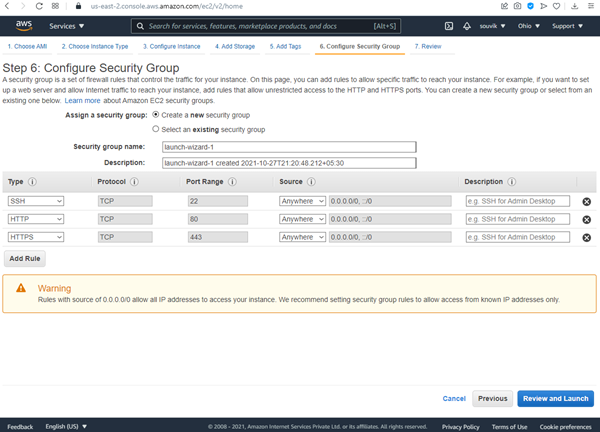The image size is (600, 432).
Task: Click the blue shield ad-blocker icon
Action: point(530,6)
